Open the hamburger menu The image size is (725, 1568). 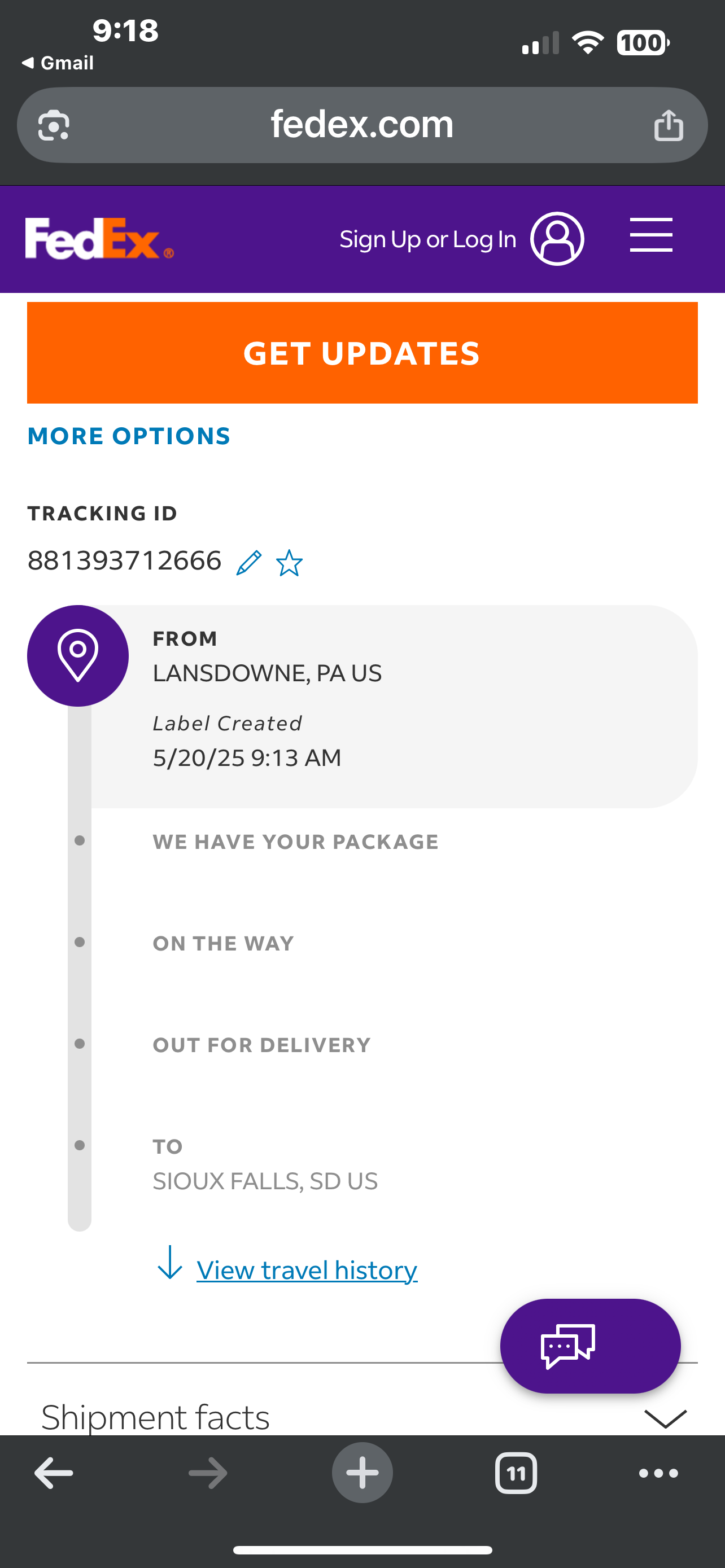click(650, 235)
